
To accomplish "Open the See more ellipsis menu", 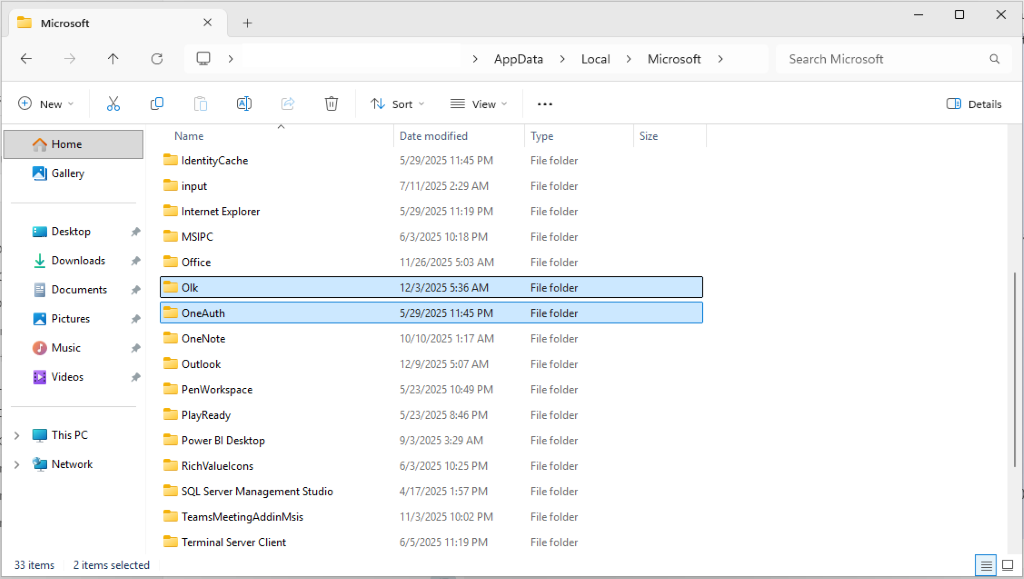I will [545, 104].
